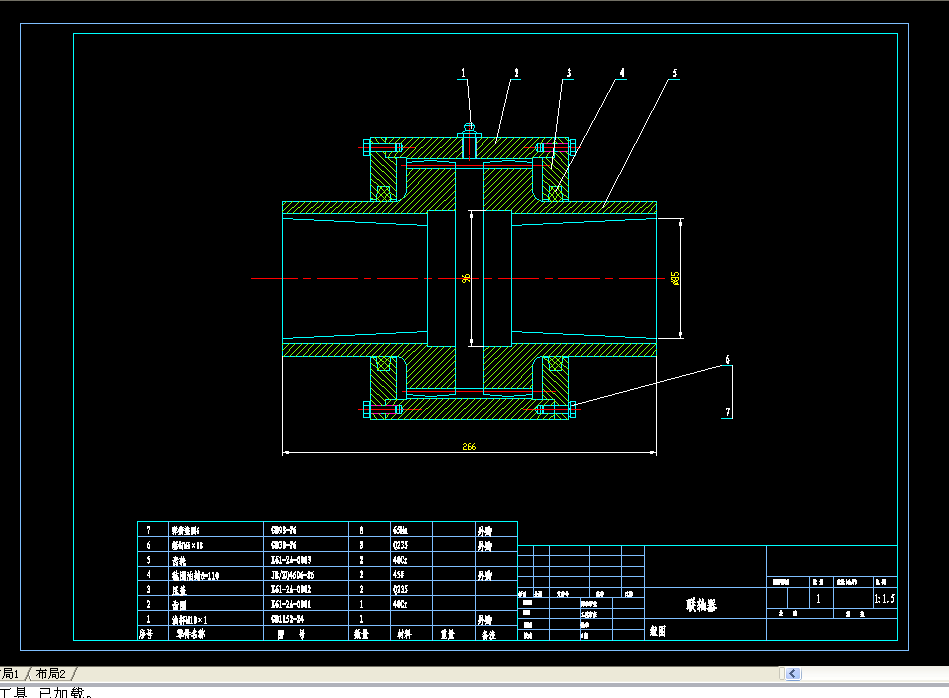
Task: Switch to the 布局1 layout tab
Action: [x=10, y=673]
